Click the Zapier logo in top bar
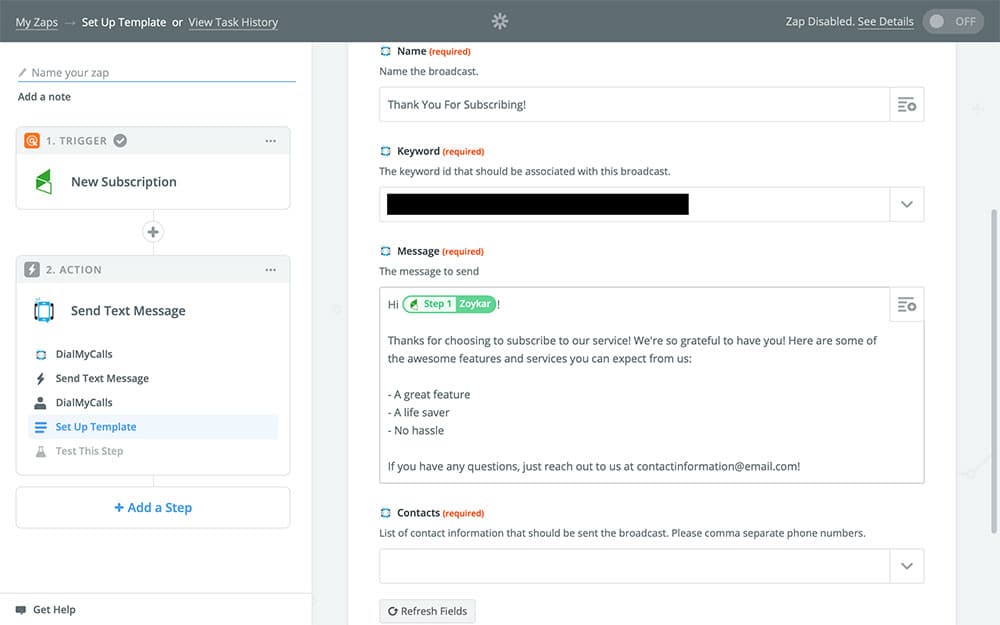This screenshot has width=1000, height=625. (500, 21)
